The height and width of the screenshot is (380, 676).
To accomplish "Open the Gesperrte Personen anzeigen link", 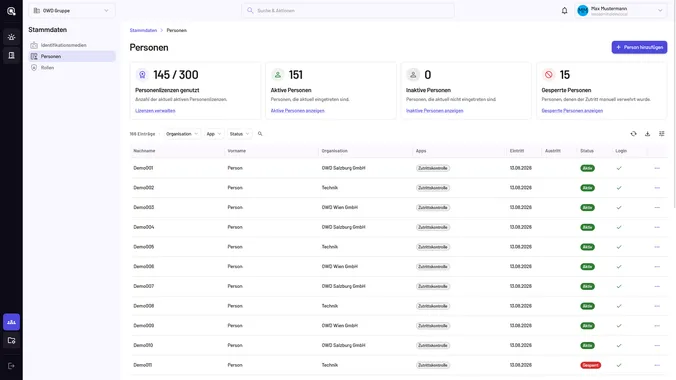I will (572, 111).
